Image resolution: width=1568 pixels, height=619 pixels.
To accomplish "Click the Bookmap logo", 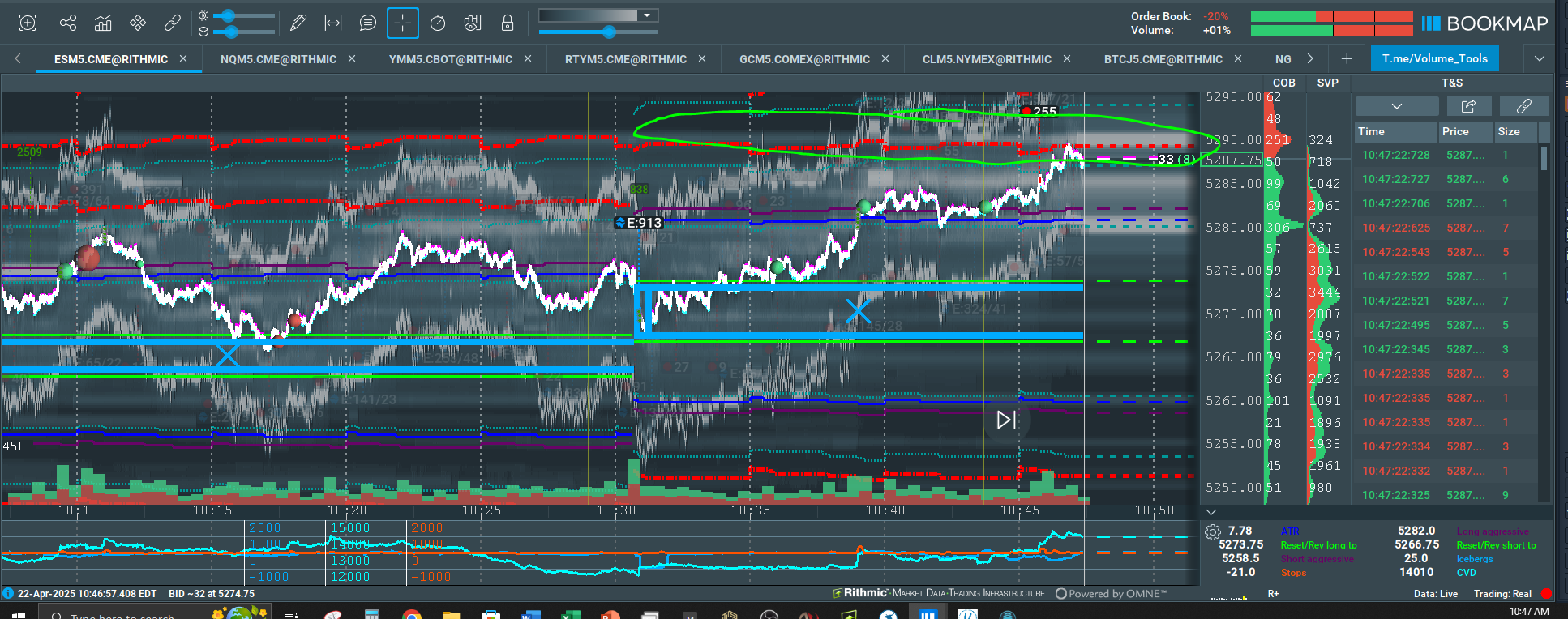I will (x=1484, y=23).
